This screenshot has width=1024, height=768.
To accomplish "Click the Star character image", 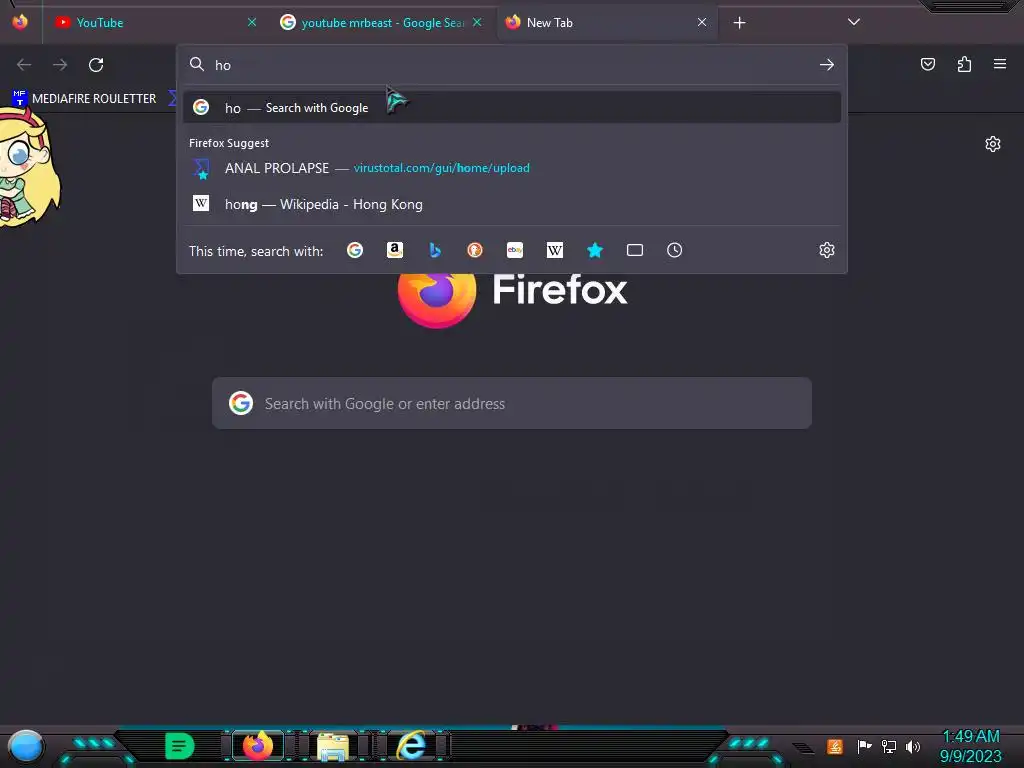I will click(29, 168).
